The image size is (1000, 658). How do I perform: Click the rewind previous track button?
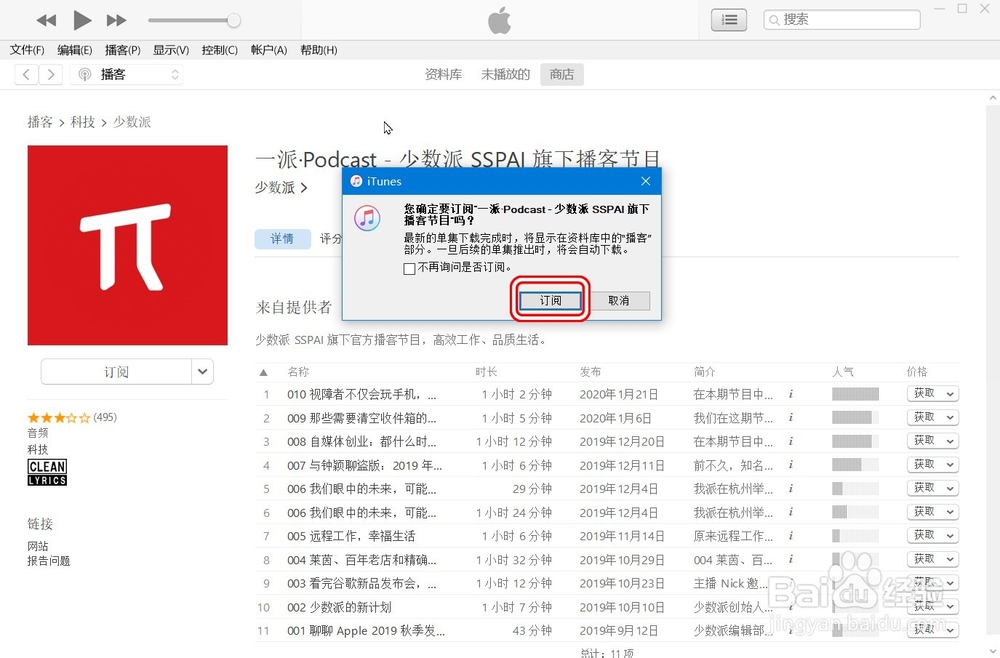click(47, 20)
